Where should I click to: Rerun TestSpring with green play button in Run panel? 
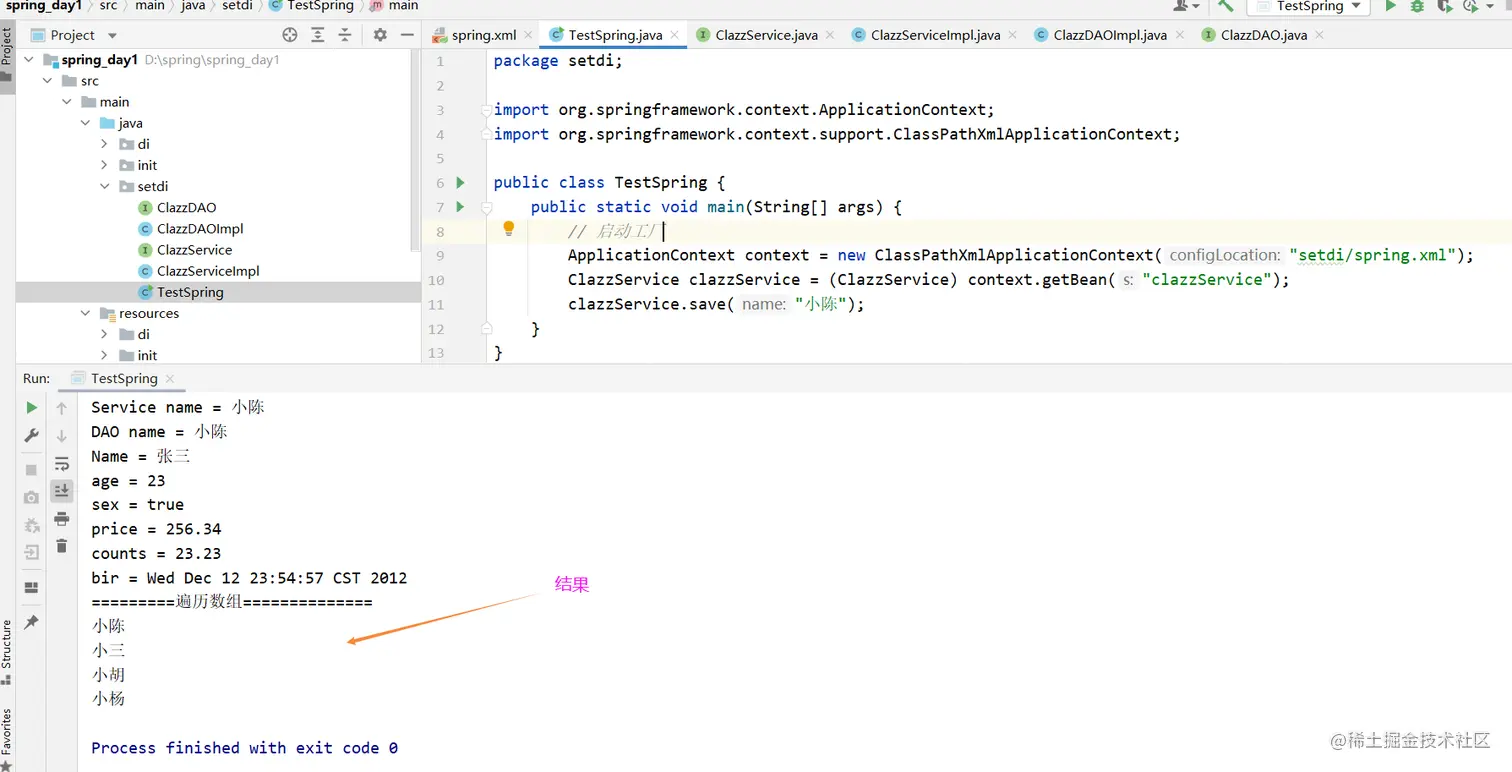(x=32, y=407)
